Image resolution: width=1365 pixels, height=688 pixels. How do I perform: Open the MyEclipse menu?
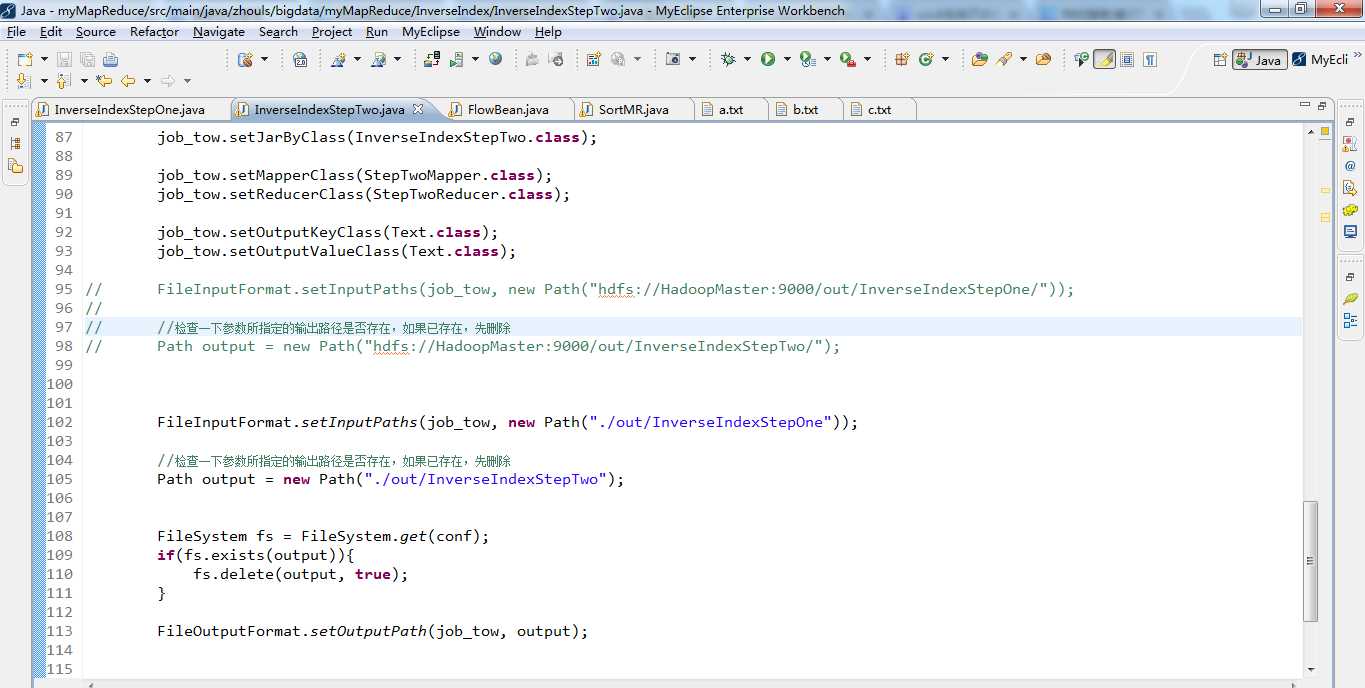click(431, 32)
